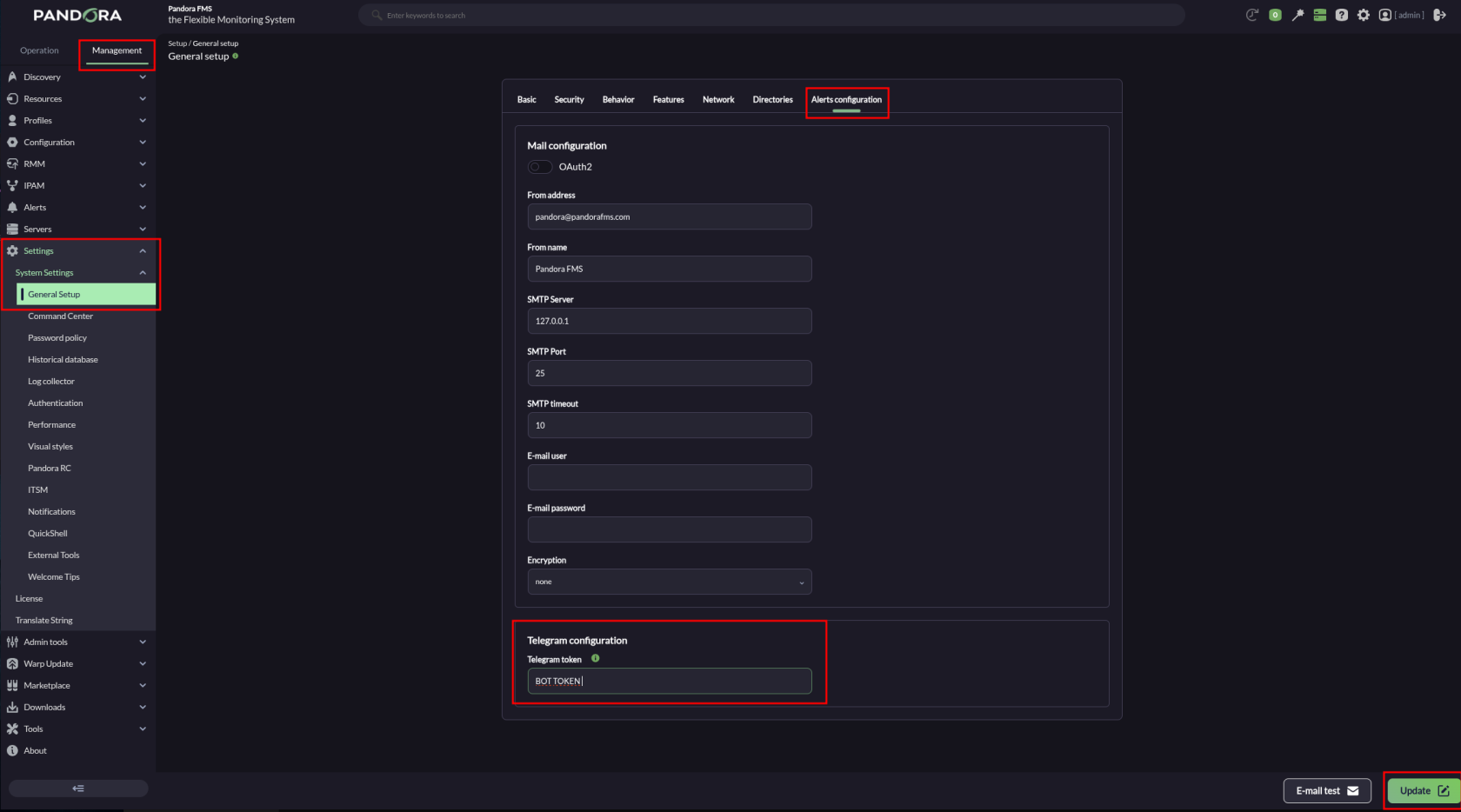The height and width of the screenshot is (812, 1461).
Task: Expand the Alerts menu chevron
Action: pyautogui.click(x=143, y=208)
